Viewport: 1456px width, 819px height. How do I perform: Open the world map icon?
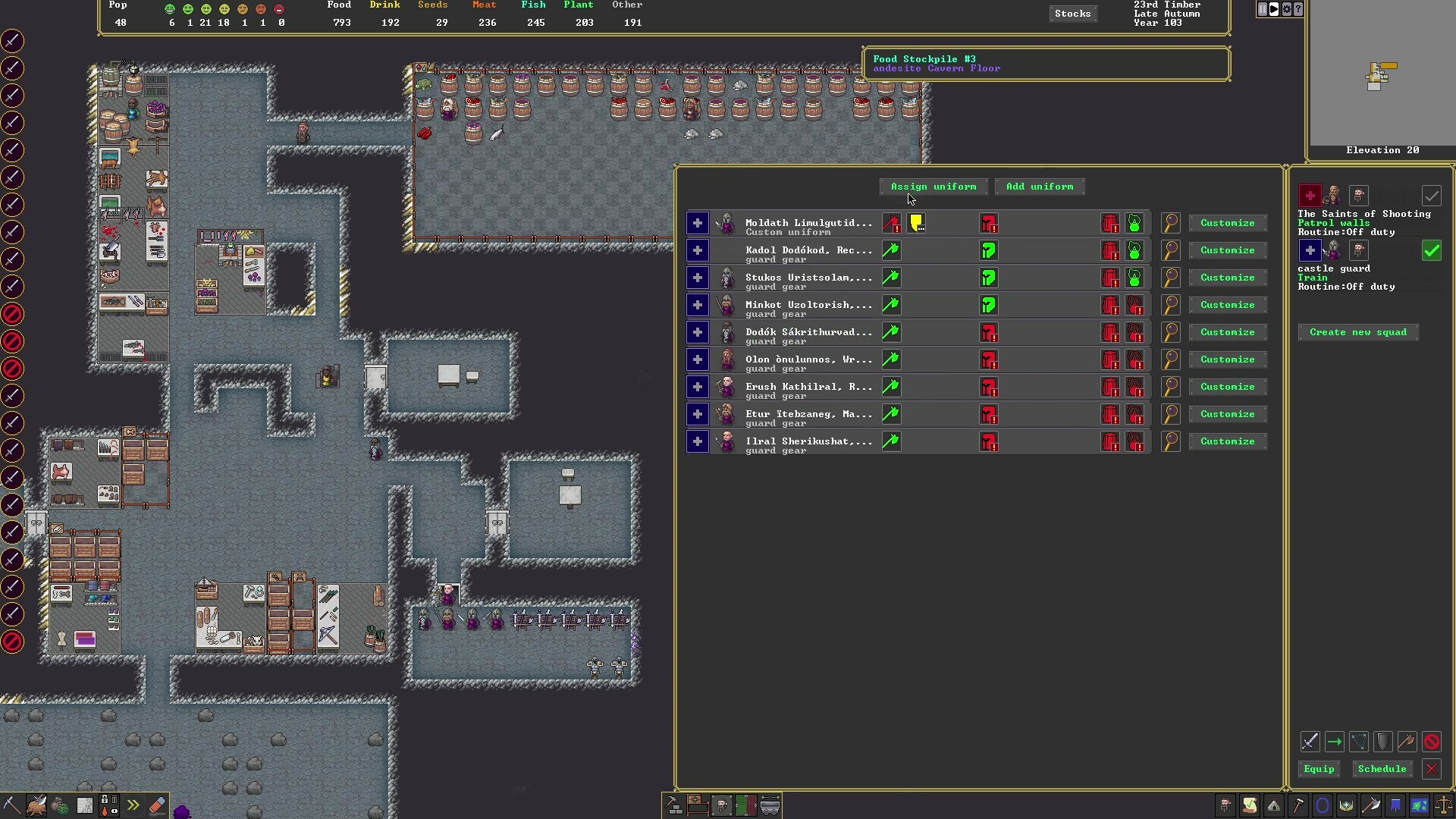pyautogui.click(x=1419, y=805)
